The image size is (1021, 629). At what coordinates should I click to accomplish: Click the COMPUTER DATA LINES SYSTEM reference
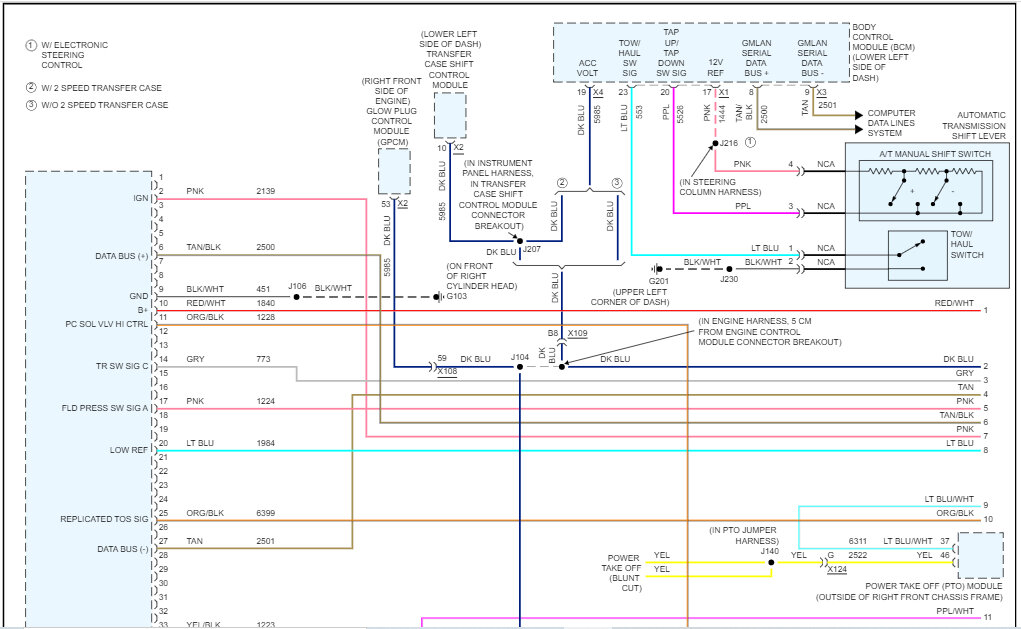(891, 123)
